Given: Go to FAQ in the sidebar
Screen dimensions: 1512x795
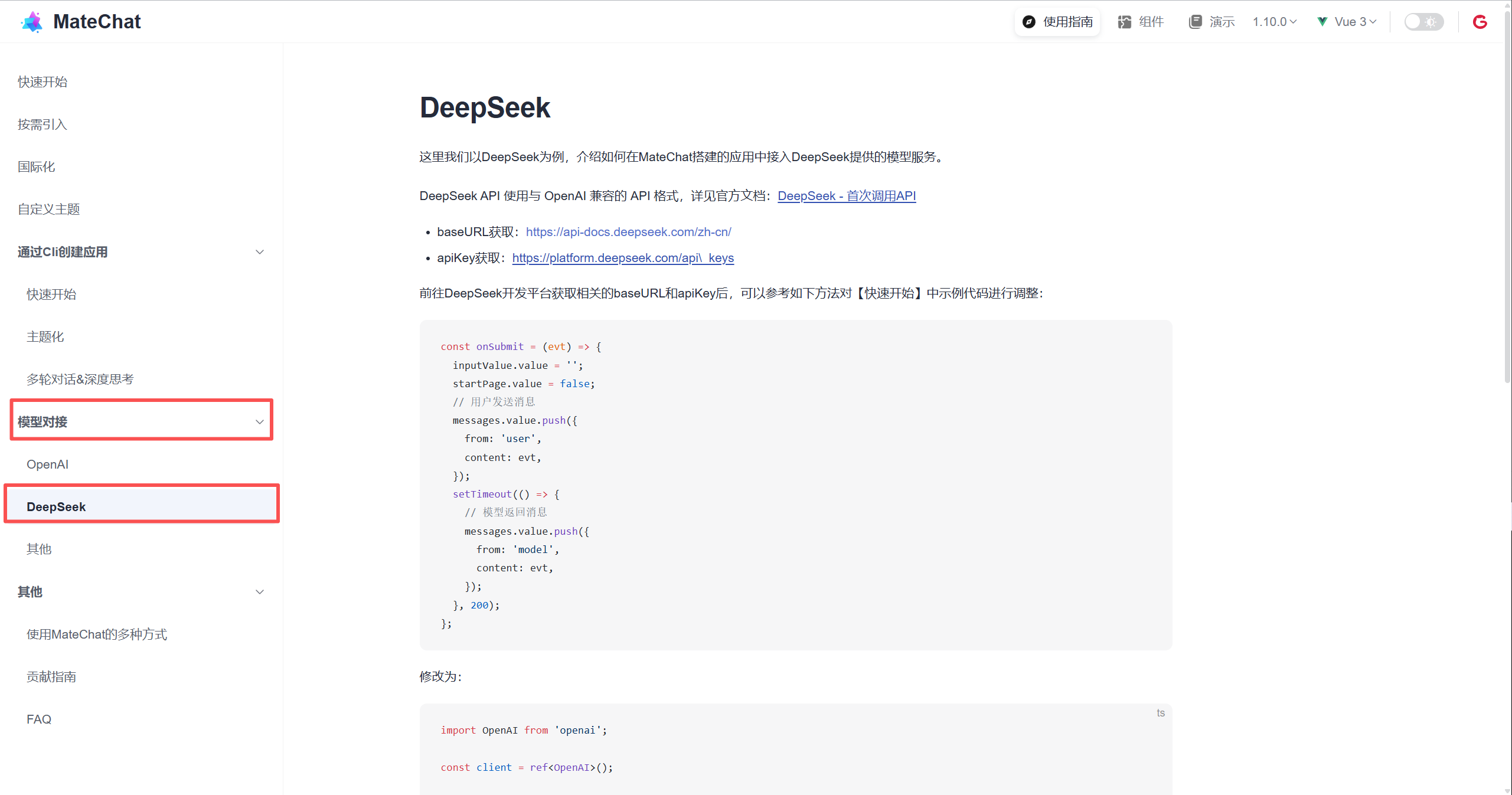Looking at the screenshot, I should point(39,719).
